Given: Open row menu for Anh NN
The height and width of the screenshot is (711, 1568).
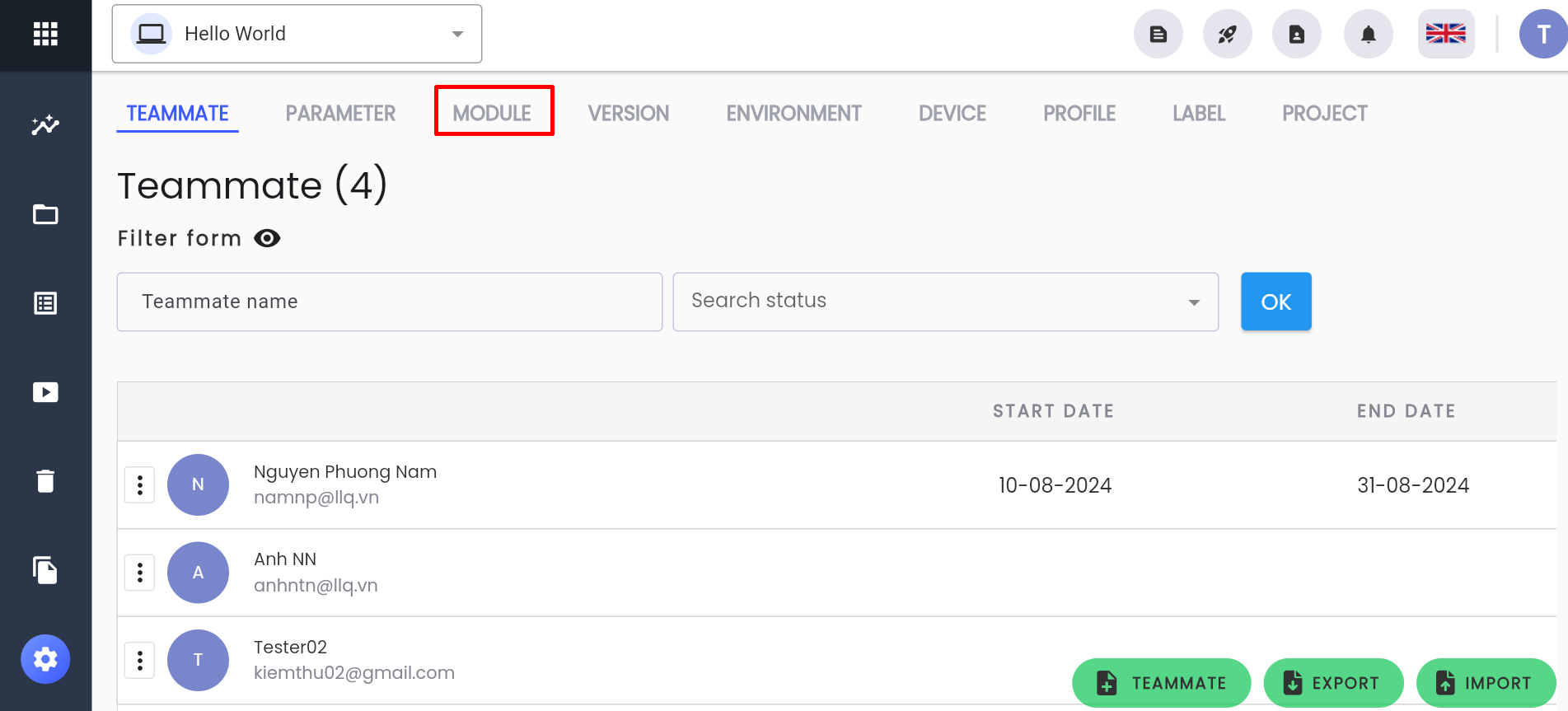Looking at the screenshot, I should pos(140,573).
